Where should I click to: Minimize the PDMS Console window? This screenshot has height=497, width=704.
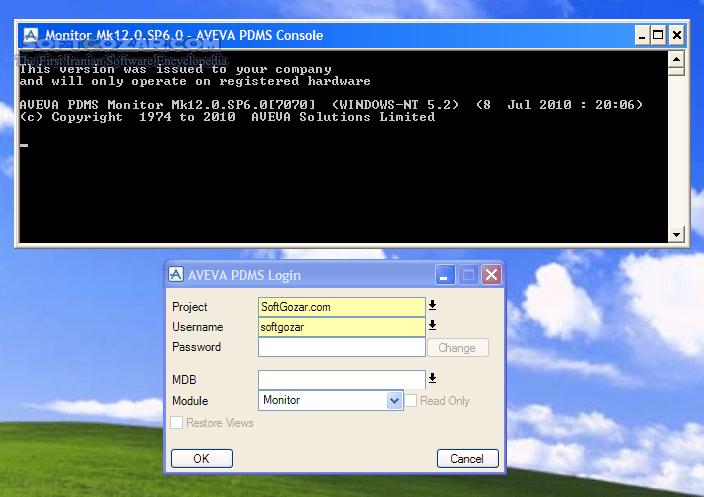pos(639,35)
